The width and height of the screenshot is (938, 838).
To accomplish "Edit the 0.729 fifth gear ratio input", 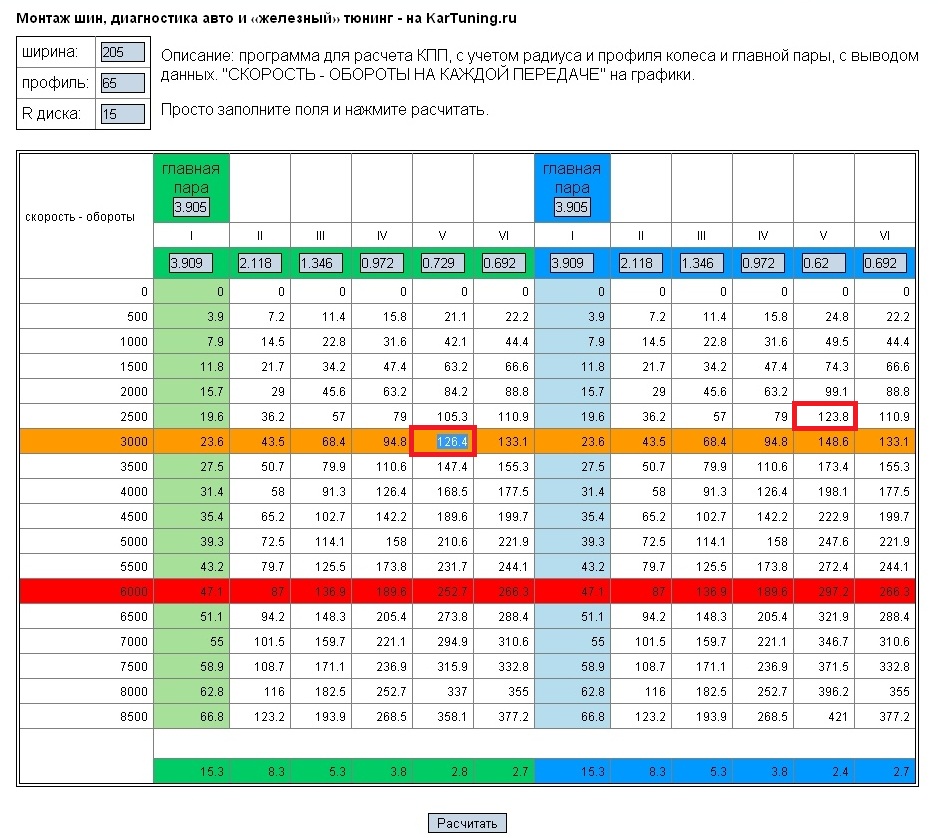I will [442, 264].
